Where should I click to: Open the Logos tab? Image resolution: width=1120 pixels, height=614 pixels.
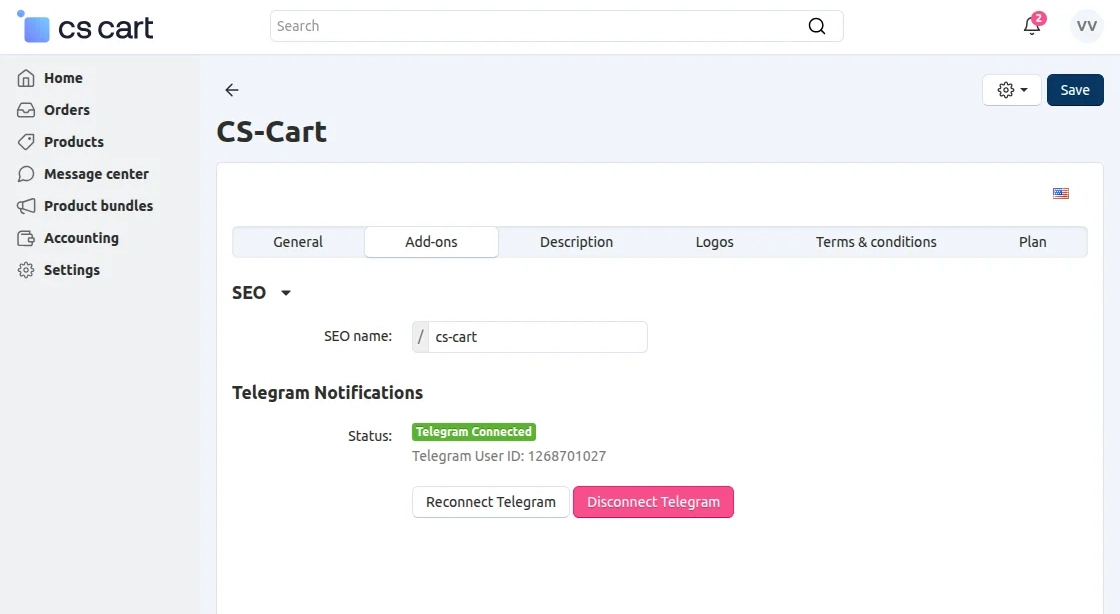point(714,242)
